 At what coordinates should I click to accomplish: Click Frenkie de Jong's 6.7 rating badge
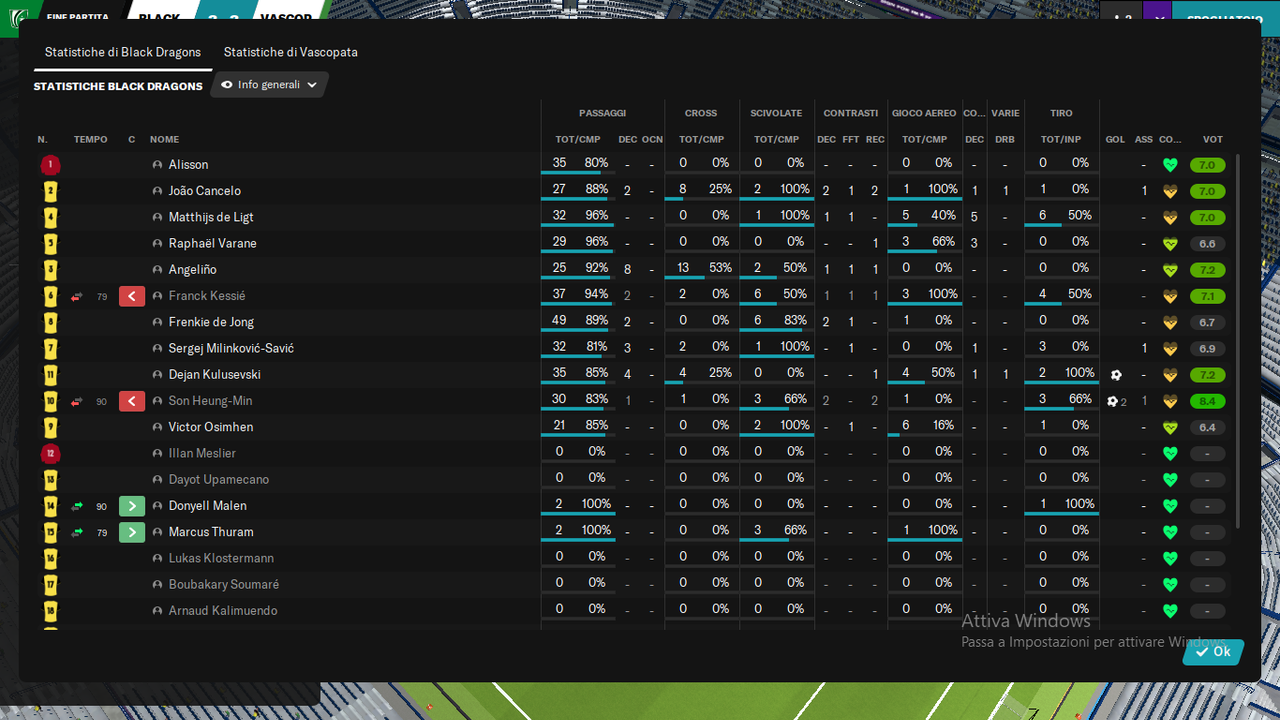[x=1207, y=323]
